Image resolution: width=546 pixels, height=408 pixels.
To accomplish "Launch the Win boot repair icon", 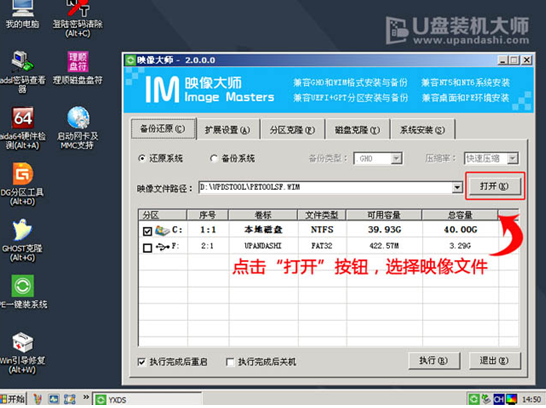I will (x=22, y=353).
